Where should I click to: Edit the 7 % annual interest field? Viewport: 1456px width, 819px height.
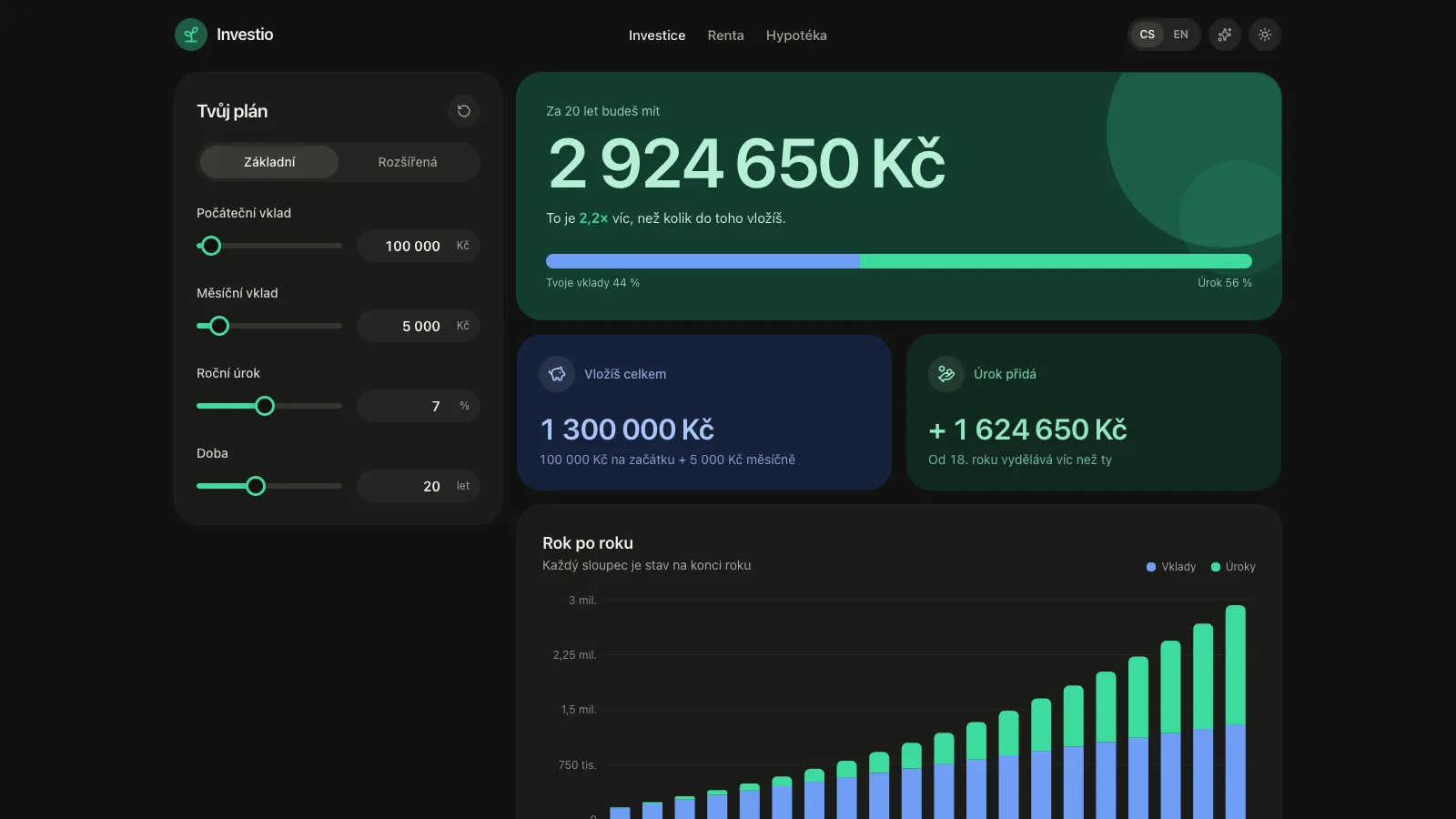pyautogui.click(x=419, y=406)
